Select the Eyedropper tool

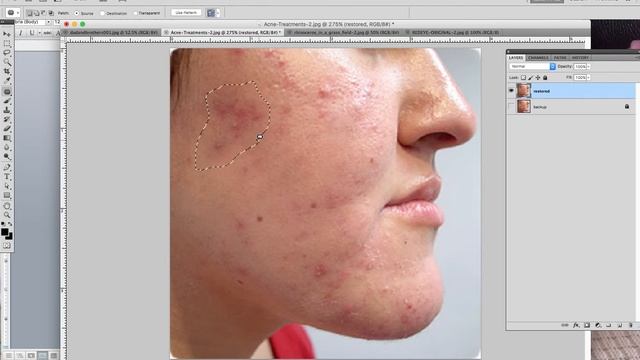[7, 81]
